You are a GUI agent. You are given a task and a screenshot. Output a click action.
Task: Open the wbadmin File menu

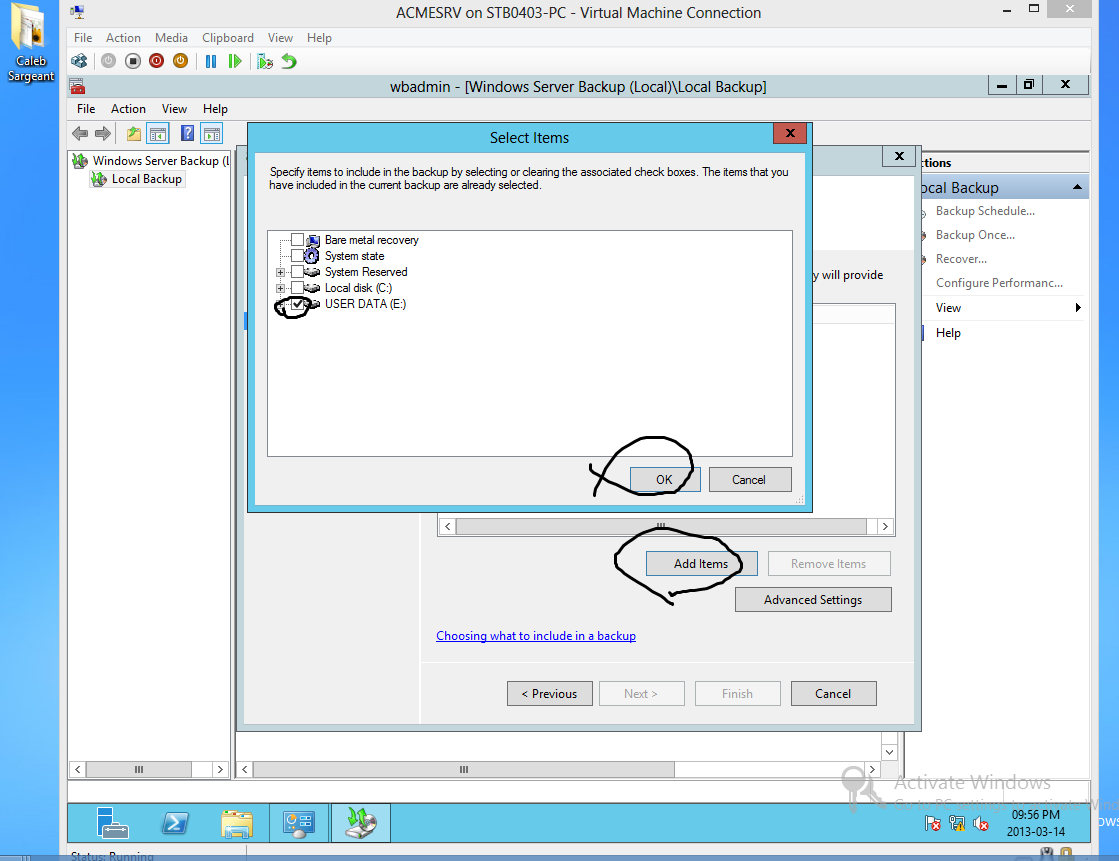[86, 109]
